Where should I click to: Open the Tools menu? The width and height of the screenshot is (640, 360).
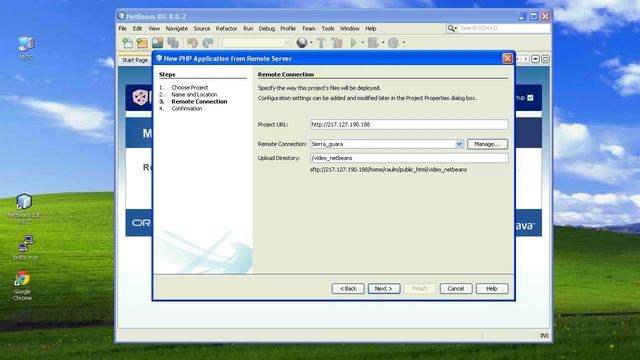328,29
